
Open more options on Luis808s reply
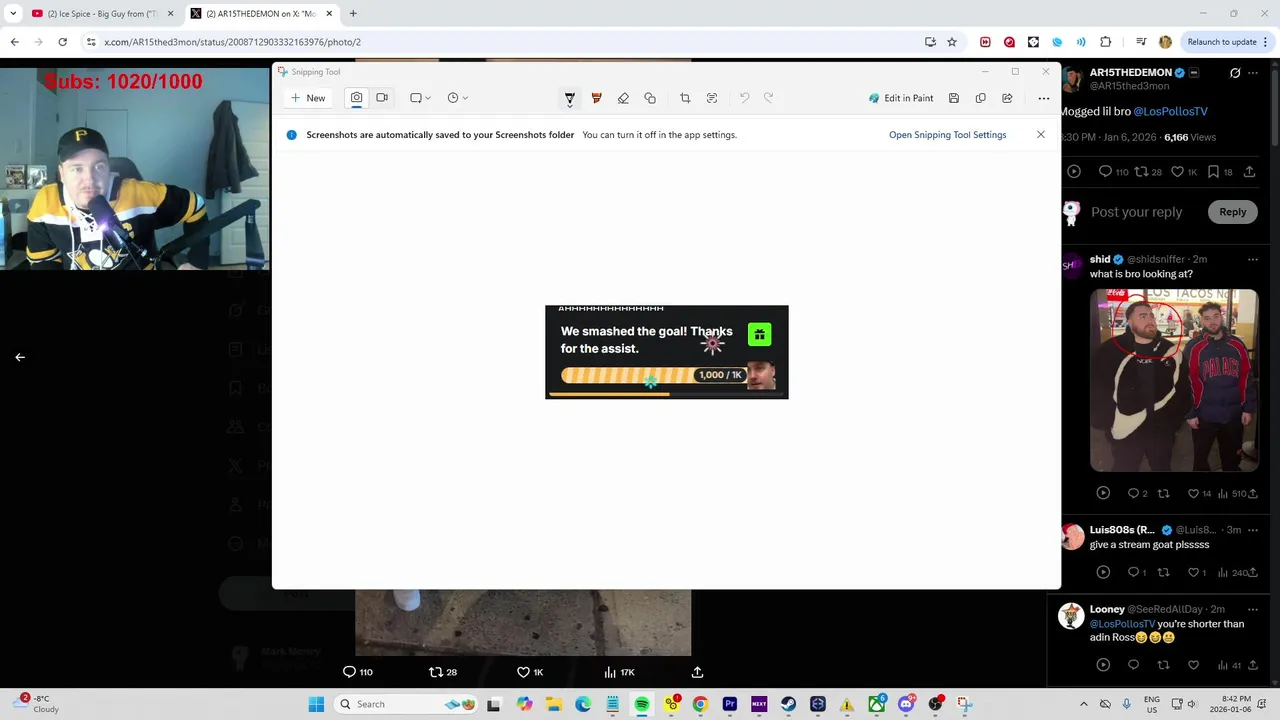pyautogui.click(x=1253, y=530)
